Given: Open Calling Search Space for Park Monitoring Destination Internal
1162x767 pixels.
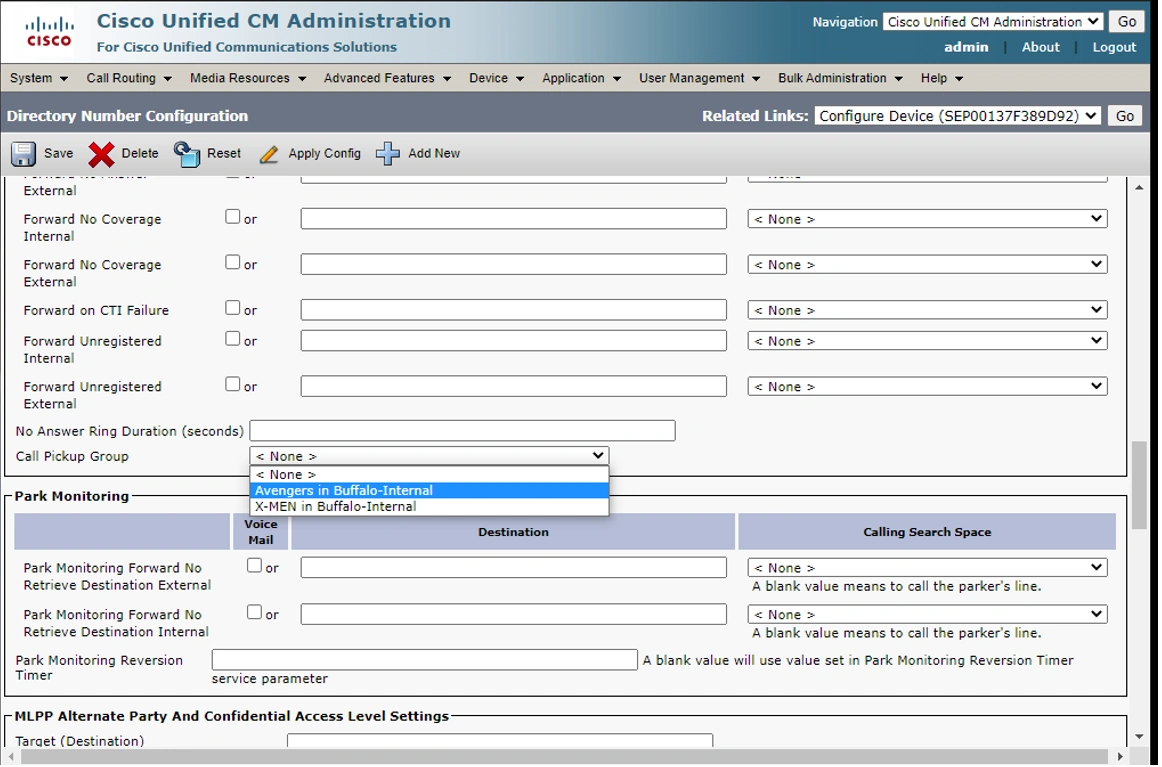Looking at the screenshot, I should [927, 614].
